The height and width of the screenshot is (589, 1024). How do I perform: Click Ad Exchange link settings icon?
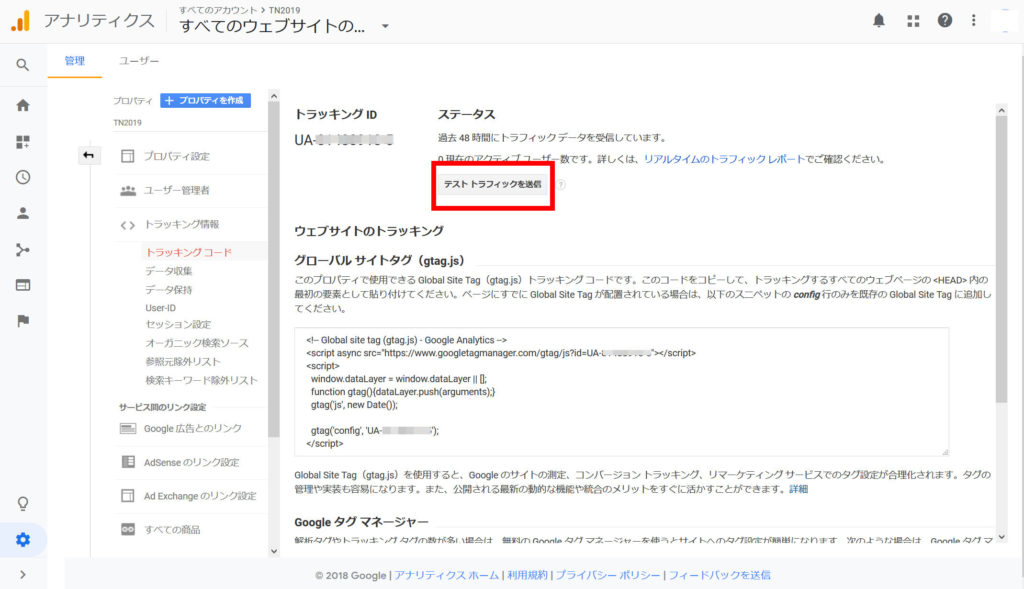coord(128,496)
